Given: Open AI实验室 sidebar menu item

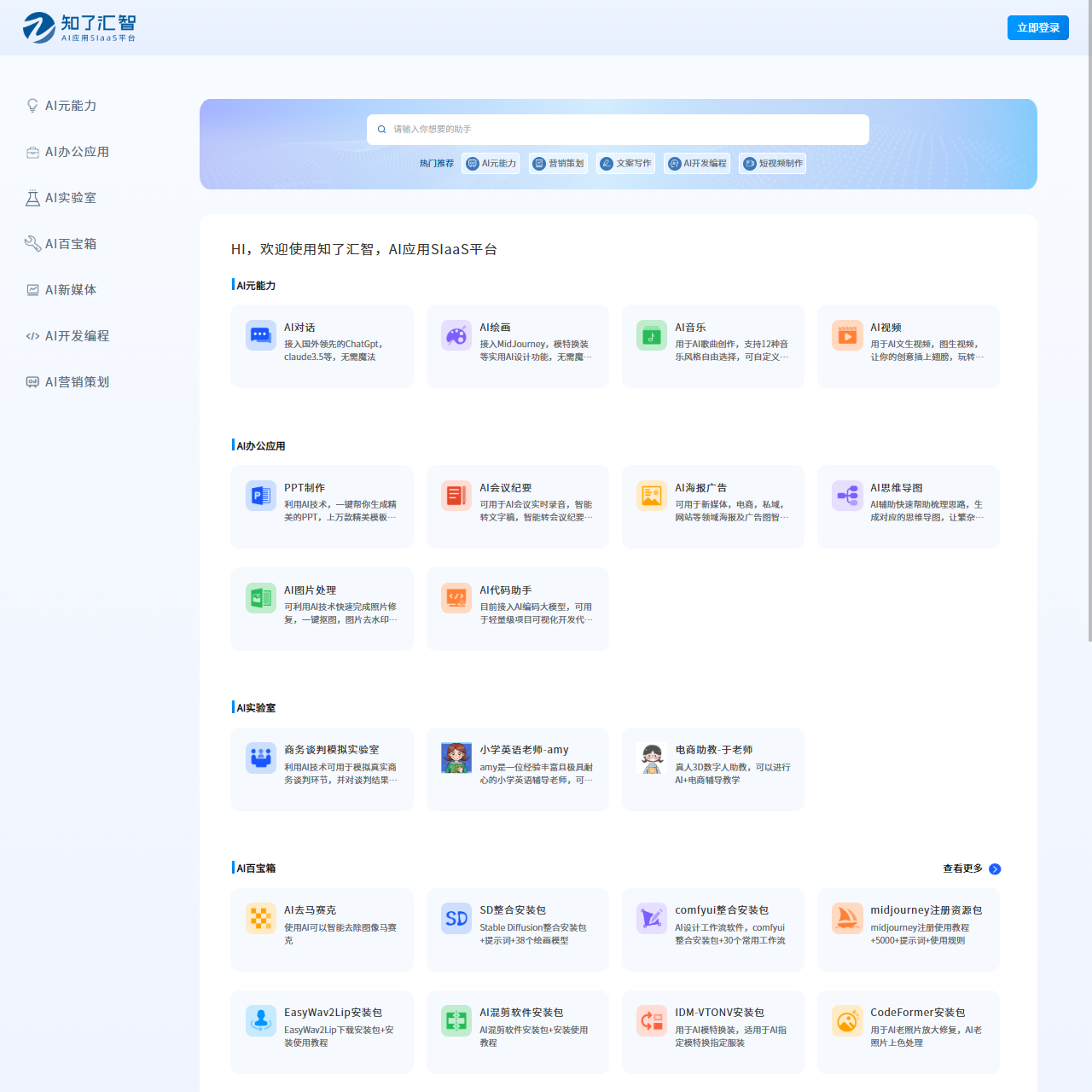Looking at the screenshot, I should pyautogui.click(x=71, y=198).
